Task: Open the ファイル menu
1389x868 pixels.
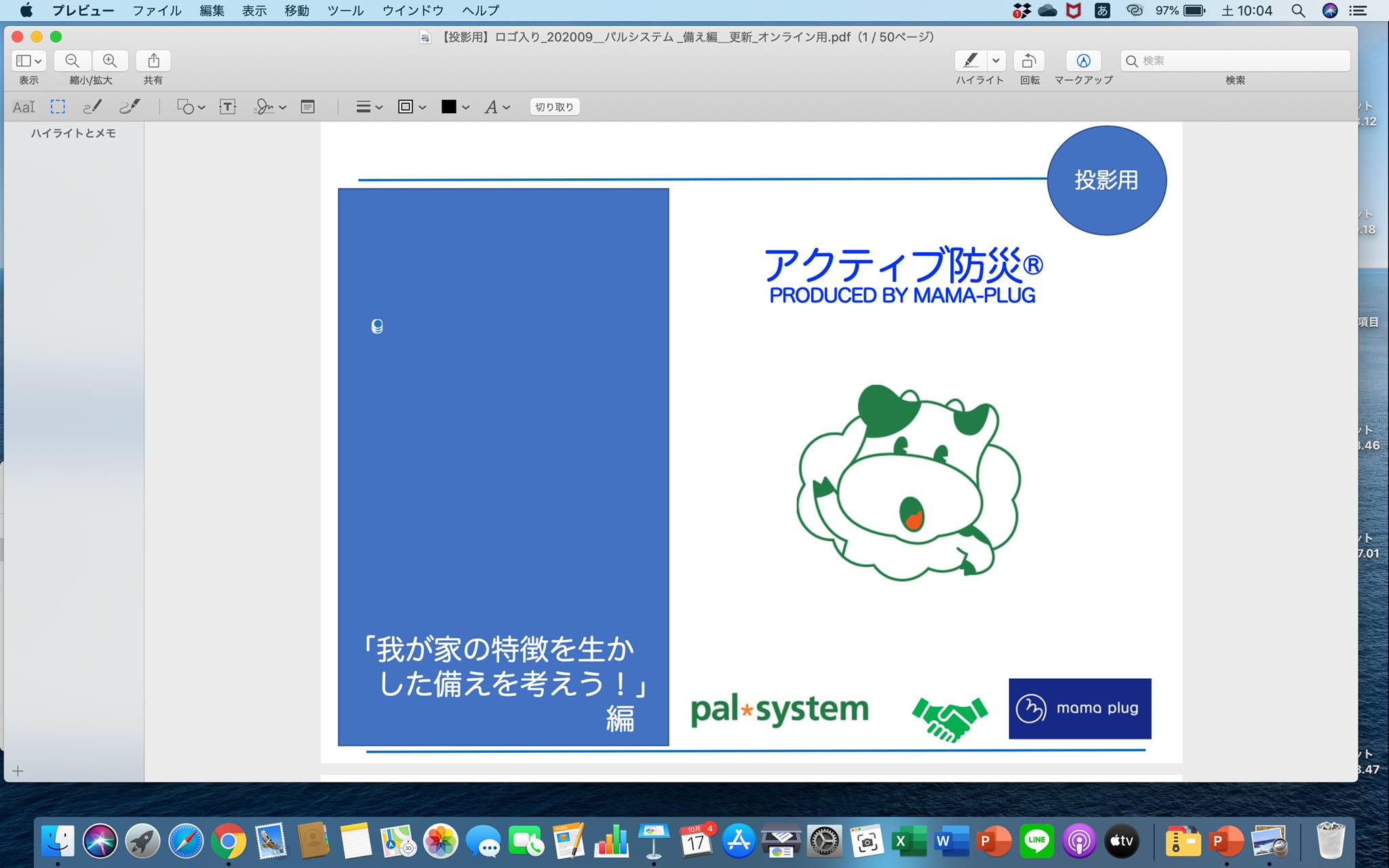Action: coord(157,11)
